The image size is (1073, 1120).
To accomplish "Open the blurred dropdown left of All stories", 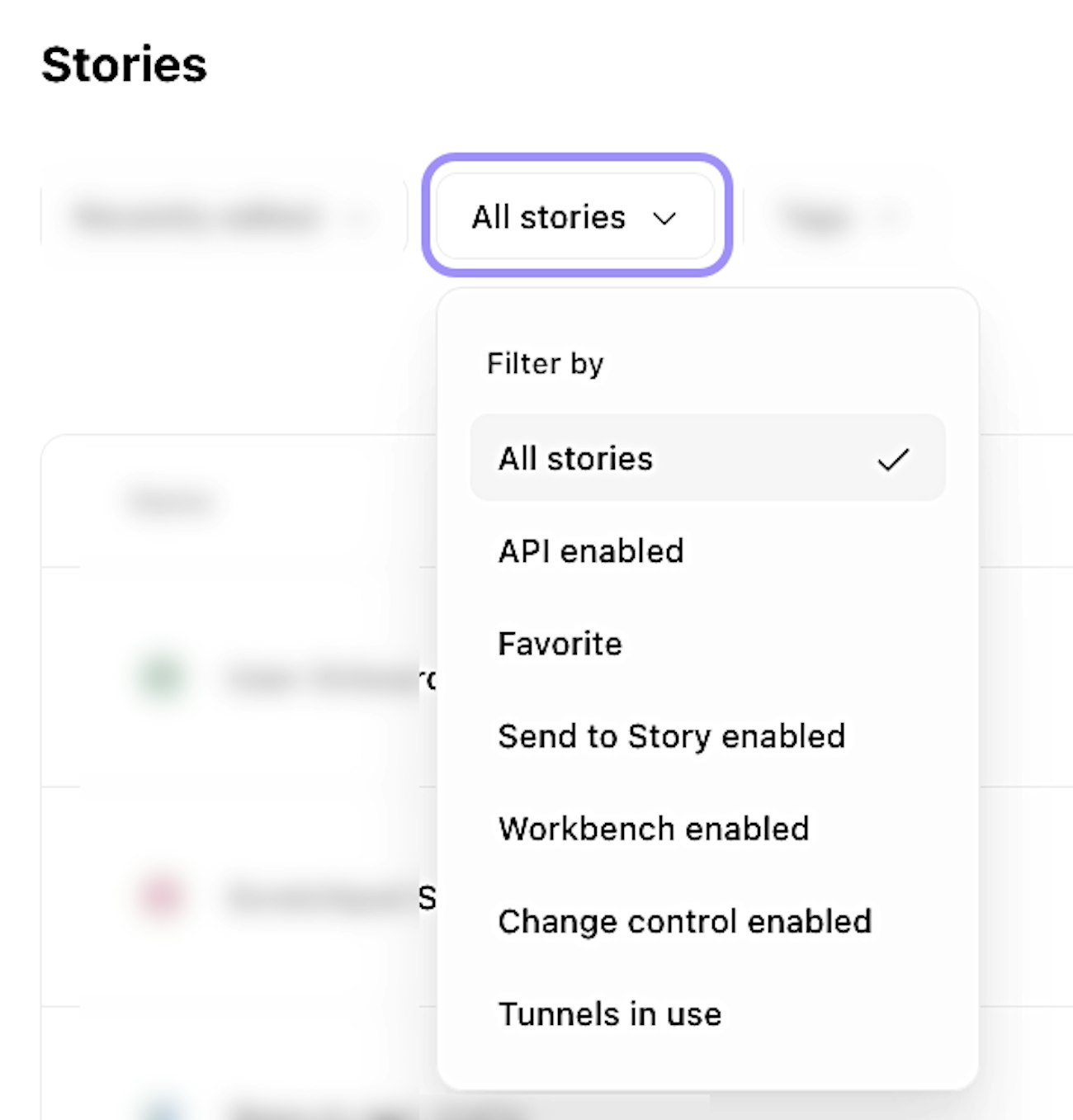I will point(216,217).
